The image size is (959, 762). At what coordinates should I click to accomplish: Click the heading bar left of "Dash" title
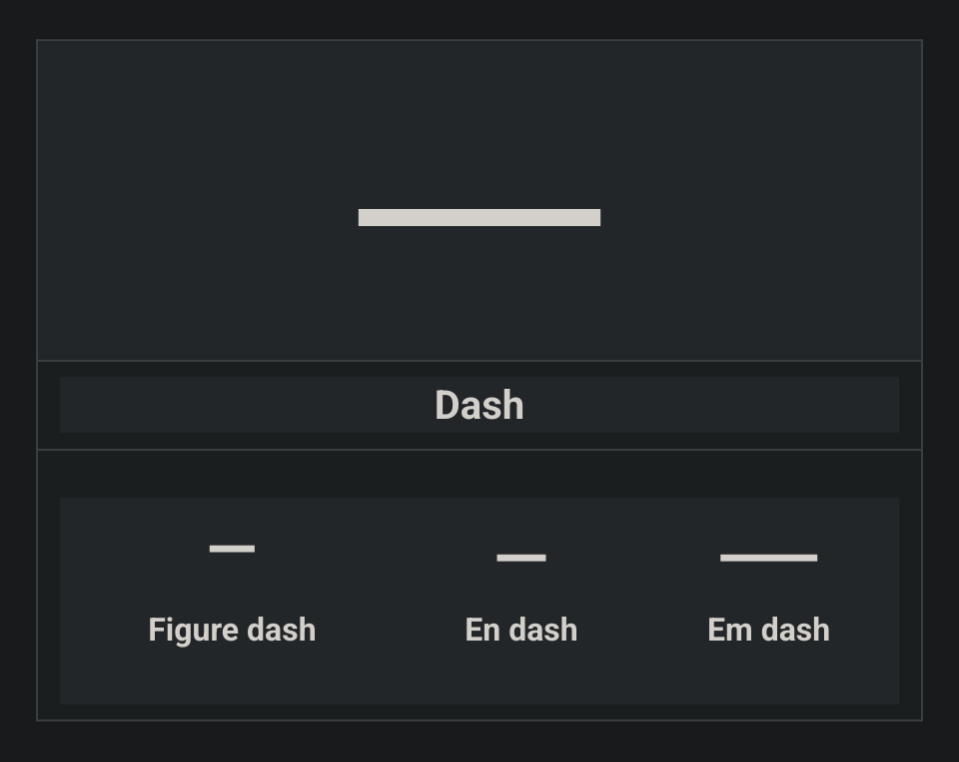click(x=240, y=405)
